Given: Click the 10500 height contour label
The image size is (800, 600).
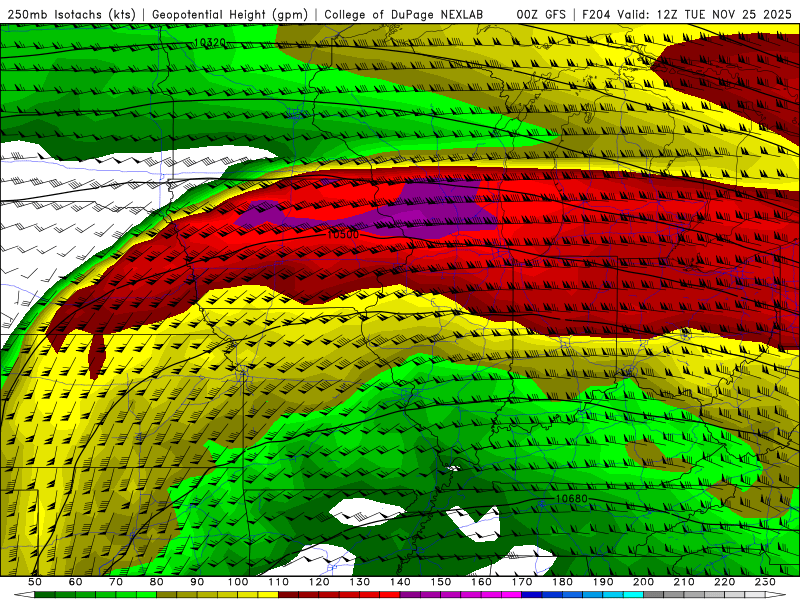Looking at the screenshot, I should (x=343, y=234).
